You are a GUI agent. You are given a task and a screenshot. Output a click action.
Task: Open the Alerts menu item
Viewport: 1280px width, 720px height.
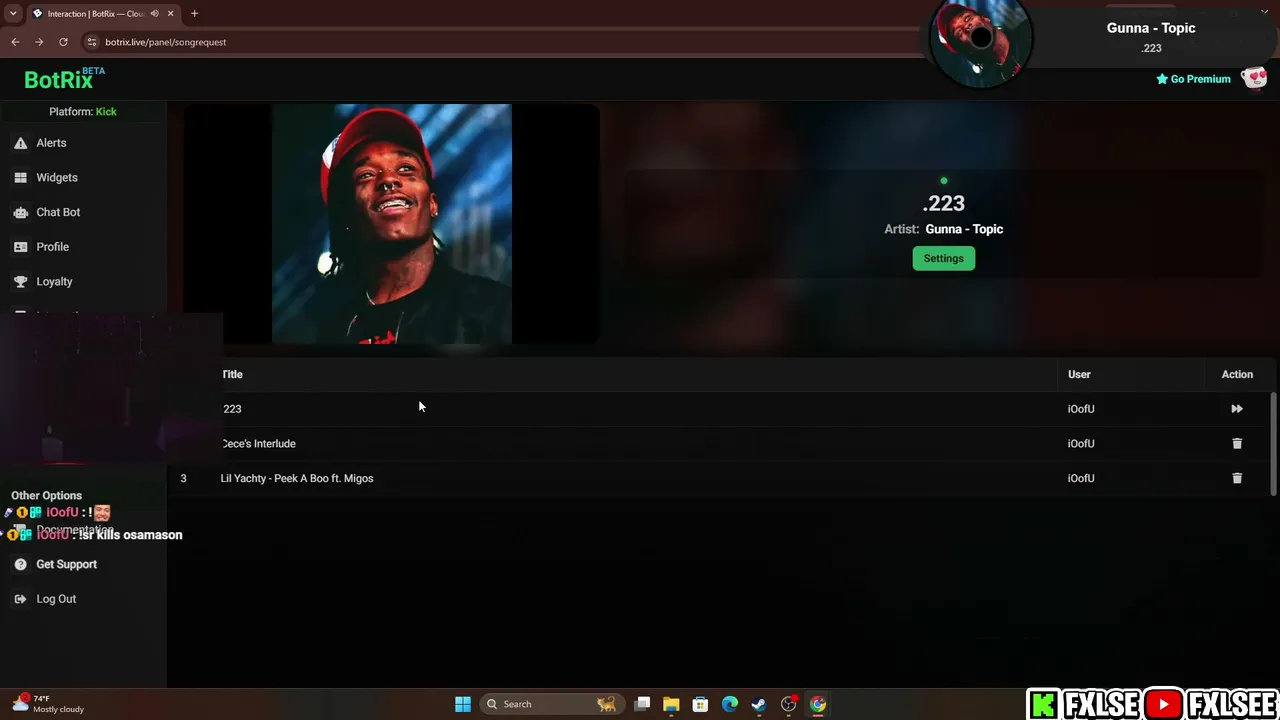(x=51, y=143)
